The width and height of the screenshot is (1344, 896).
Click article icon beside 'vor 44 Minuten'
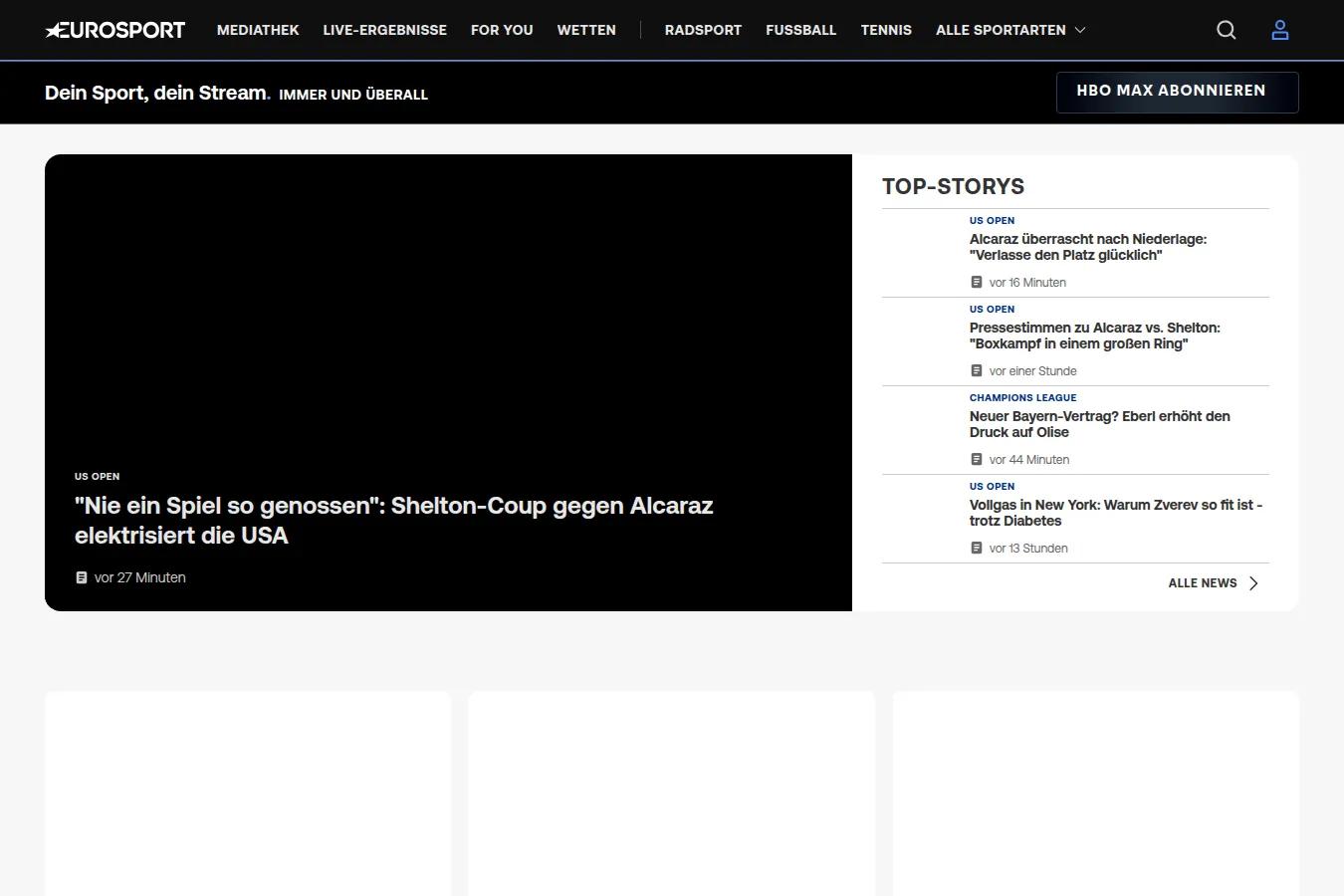click(977, 459)
